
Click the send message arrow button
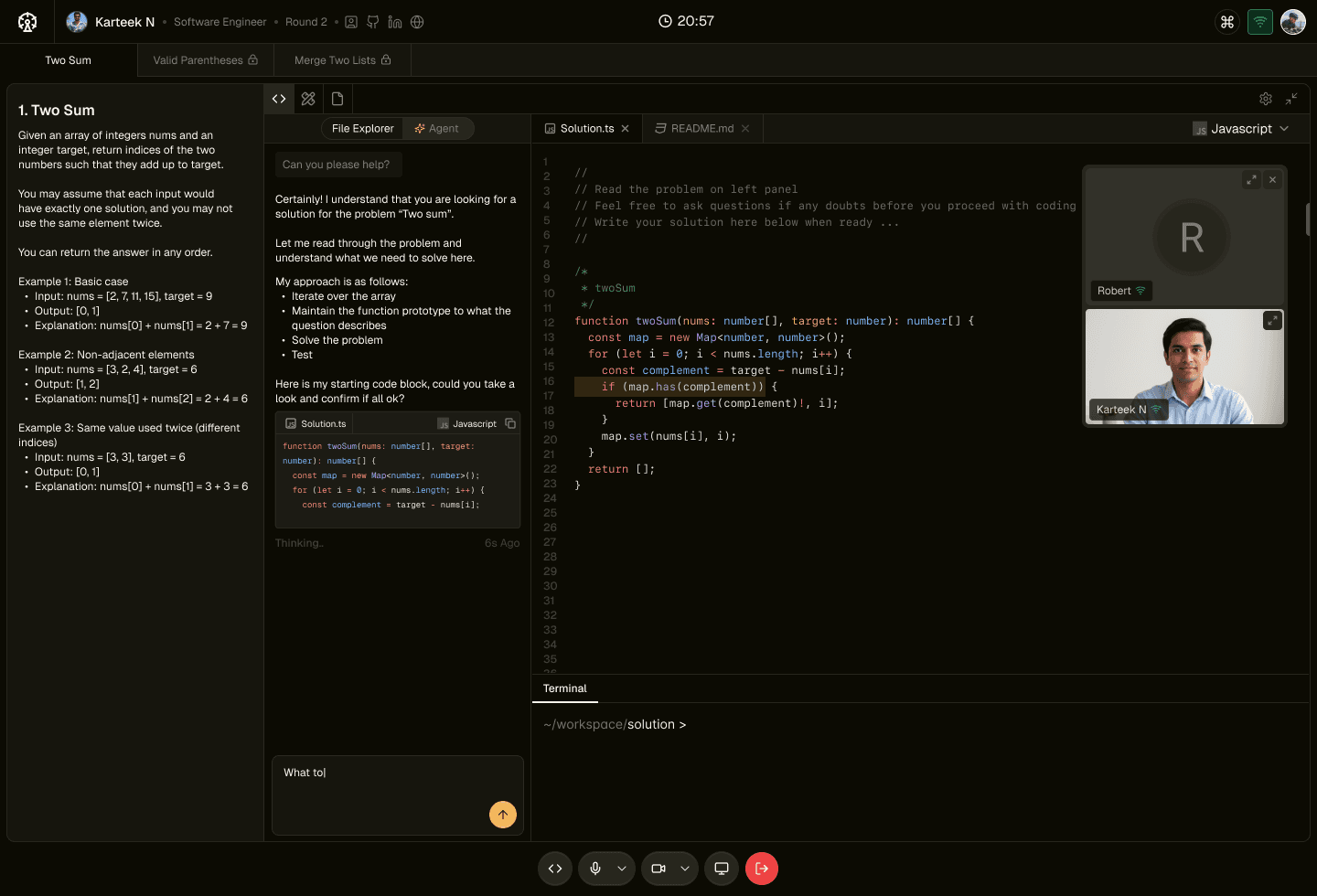coord(503,815)
